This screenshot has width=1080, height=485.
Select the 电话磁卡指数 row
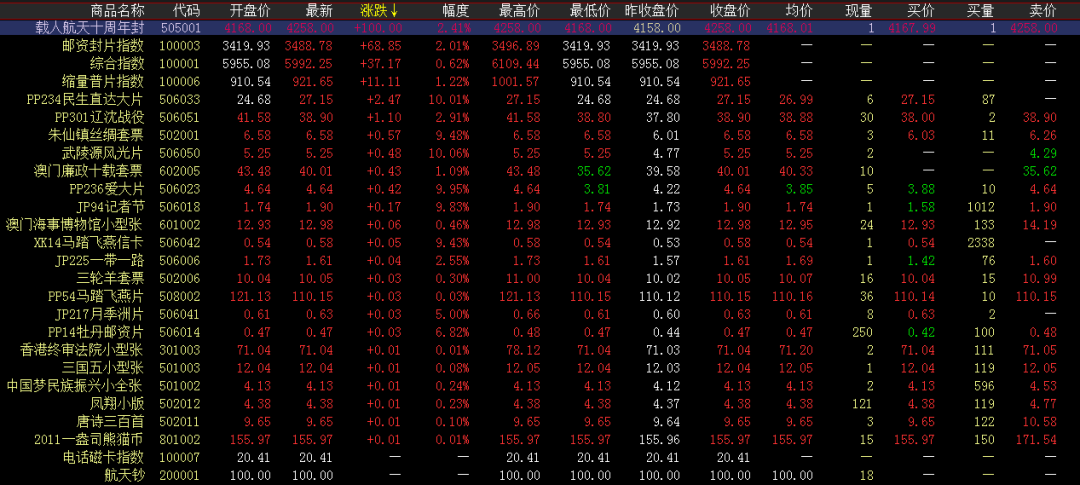[540, 457]
